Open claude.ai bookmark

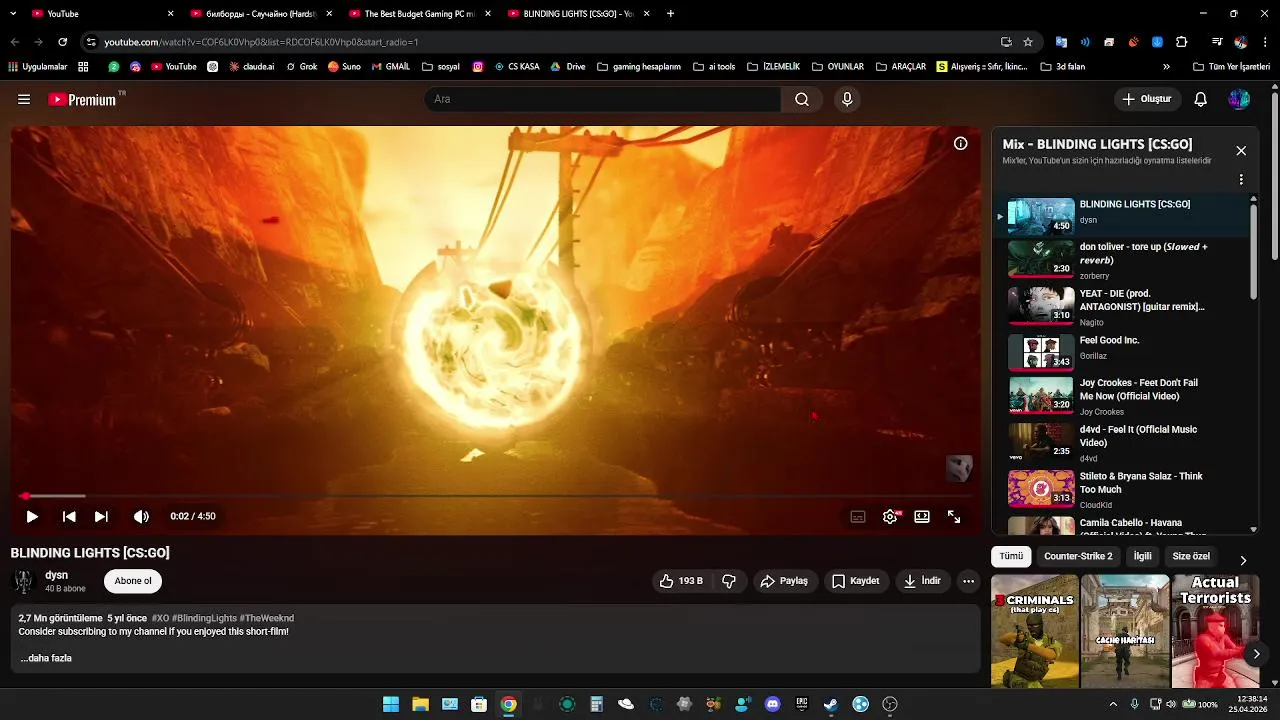point(251,67)
